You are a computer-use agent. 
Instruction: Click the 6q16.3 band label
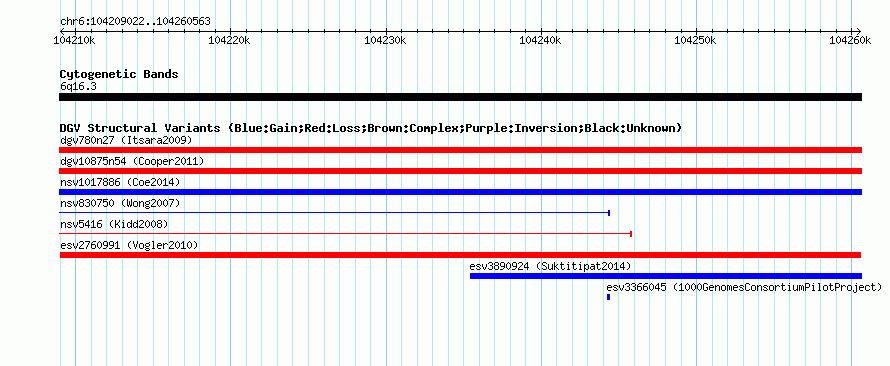78,86
